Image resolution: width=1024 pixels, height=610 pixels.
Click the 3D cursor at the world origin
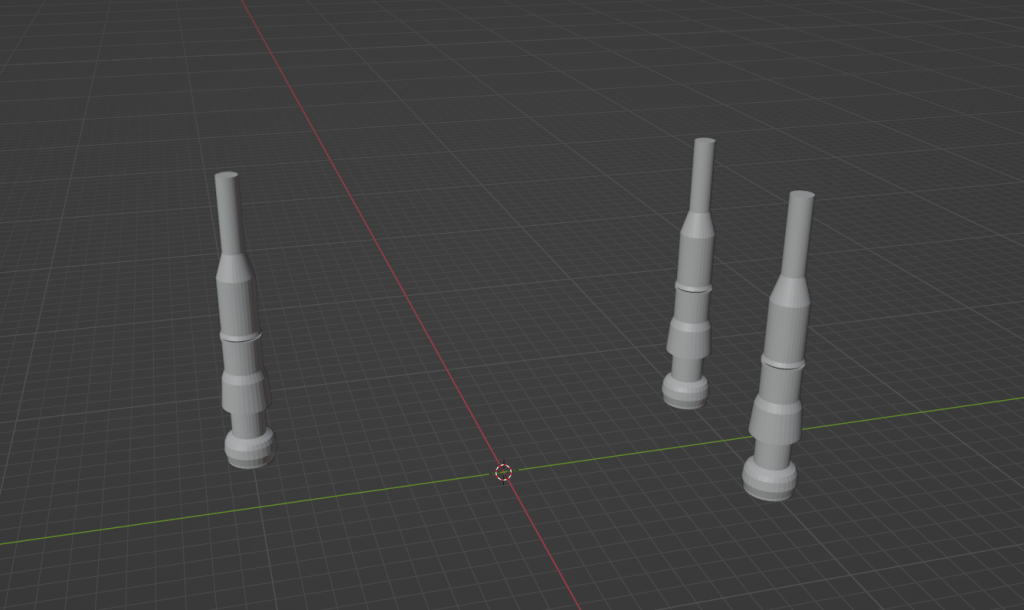[503, 472]
